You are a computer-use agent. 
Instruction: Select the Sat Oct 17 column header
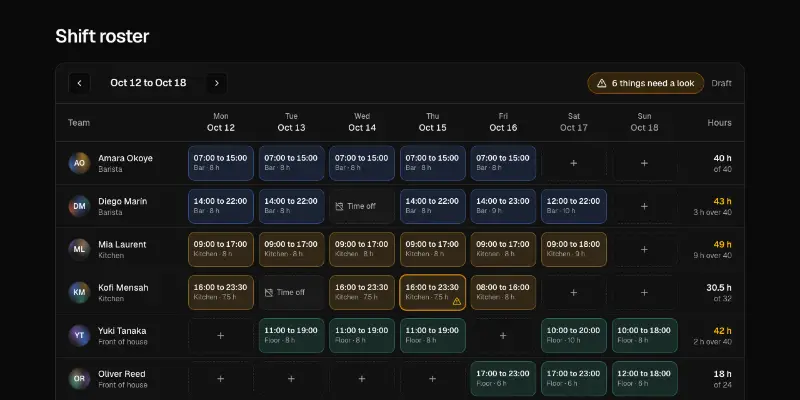573,122
